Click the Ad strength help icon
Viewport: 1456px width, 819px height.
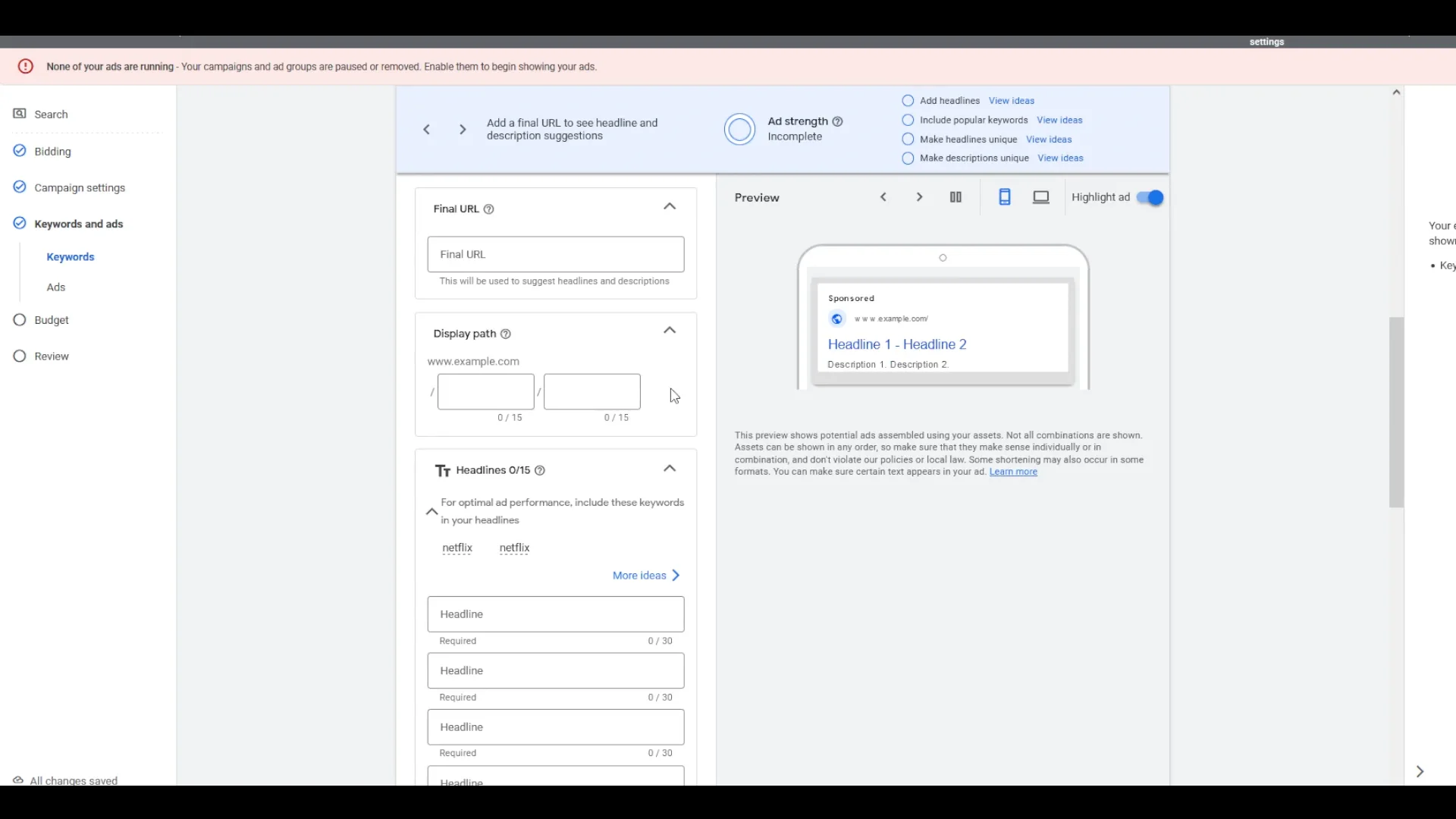pos(838,121)
